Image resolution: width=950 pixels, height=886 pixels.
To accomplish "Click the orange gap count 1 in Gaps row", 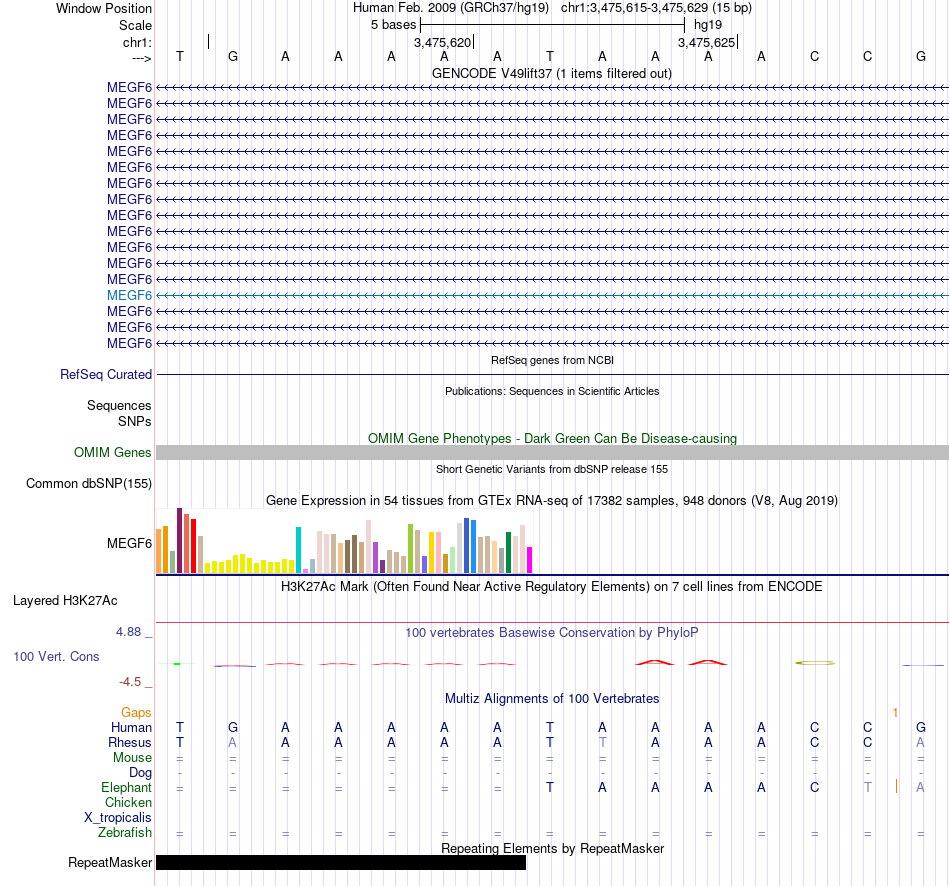I will 895,713.
